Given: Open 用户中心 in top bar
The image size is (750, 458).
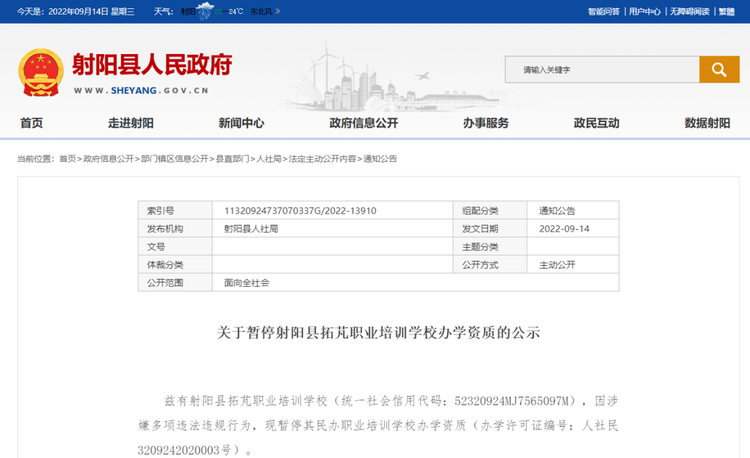Looking at the screenshot, I should pyautogui.click(x=644, y=11).
